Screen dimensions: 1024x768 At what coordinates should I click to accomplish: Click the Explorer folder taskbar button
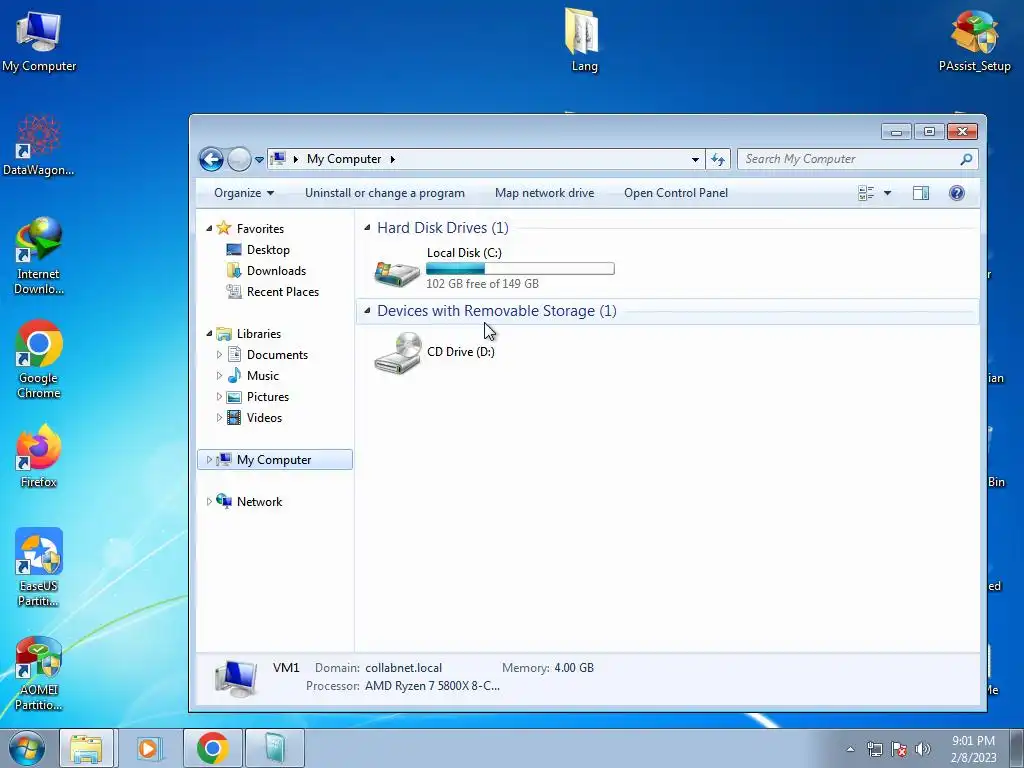[x=86, y=748]
